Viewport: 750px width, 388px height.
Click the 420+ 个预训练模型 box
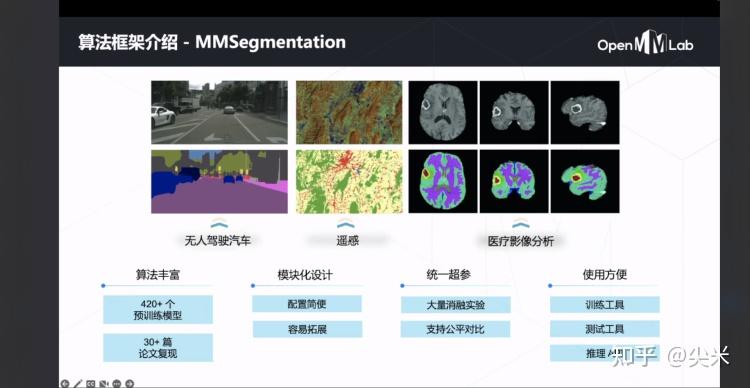coord(158,310)
